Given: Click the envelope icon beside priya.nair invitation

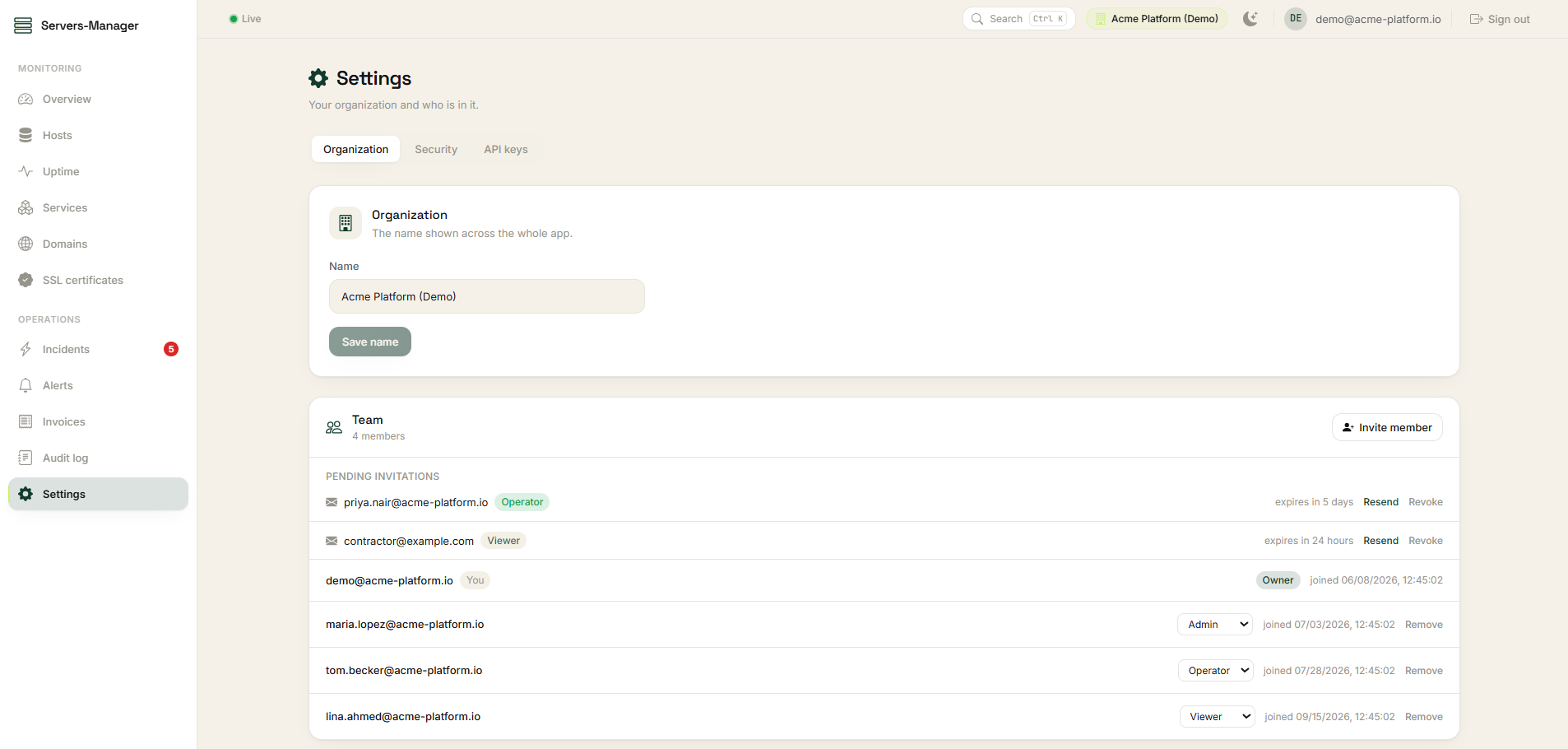Looking at the screenshot, I should (x=332, y=502).
